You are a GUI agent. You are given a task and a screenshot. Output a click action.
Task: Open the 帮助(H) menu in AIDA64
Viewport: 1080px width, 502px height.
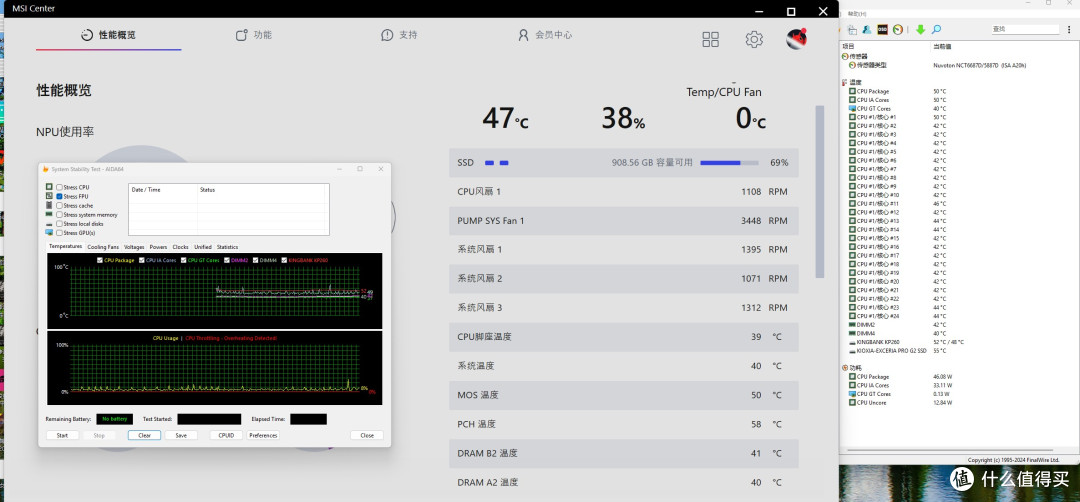(858, 14)
